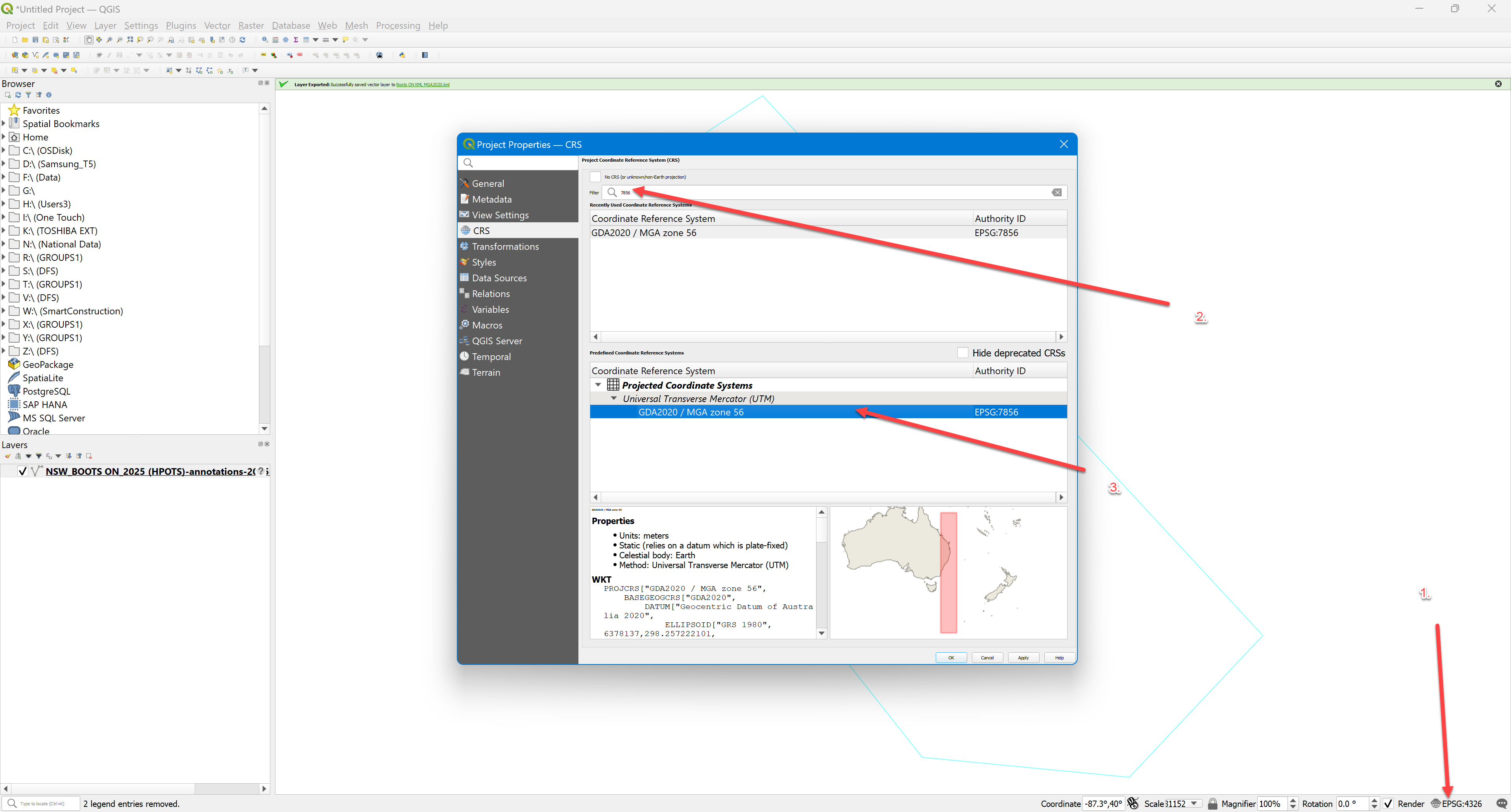Toggle the No CRS checkbox
The image size is (1511, 812).
pos(595,177)
